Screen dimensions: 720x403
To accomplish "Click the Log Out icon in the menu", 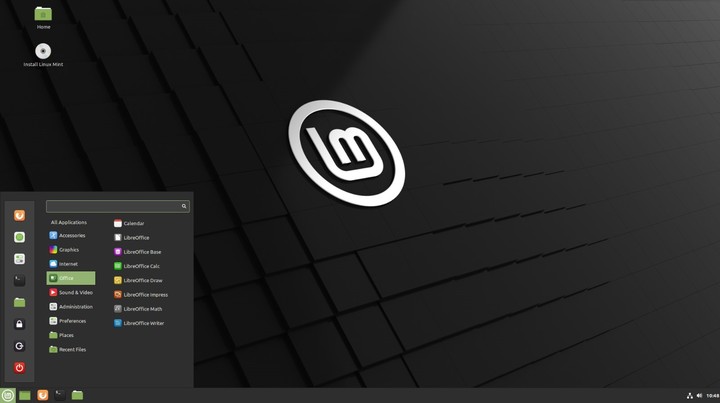I will [19, 346].
